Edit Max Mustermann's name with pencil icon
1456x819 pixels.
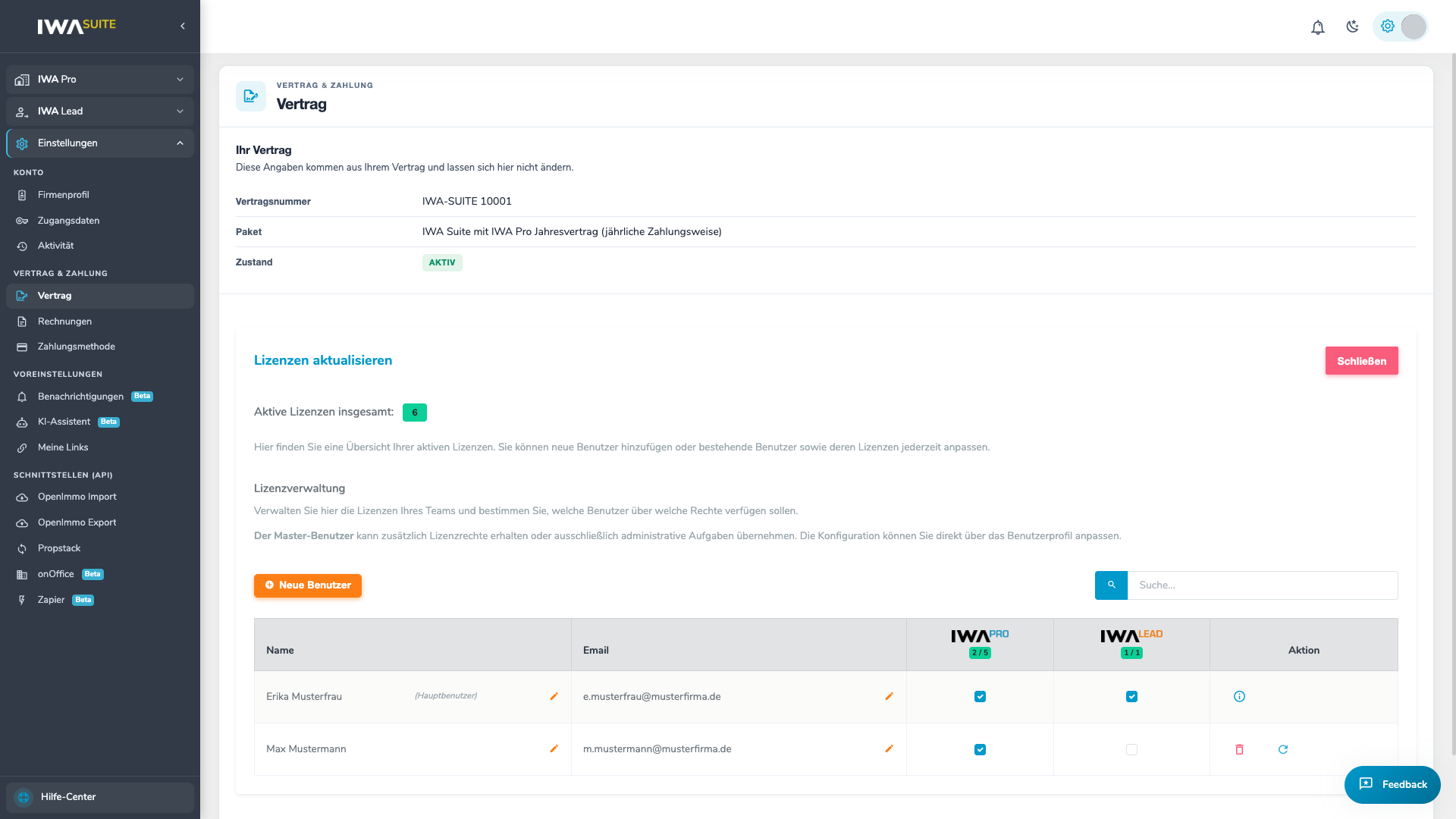coord(554,748)
